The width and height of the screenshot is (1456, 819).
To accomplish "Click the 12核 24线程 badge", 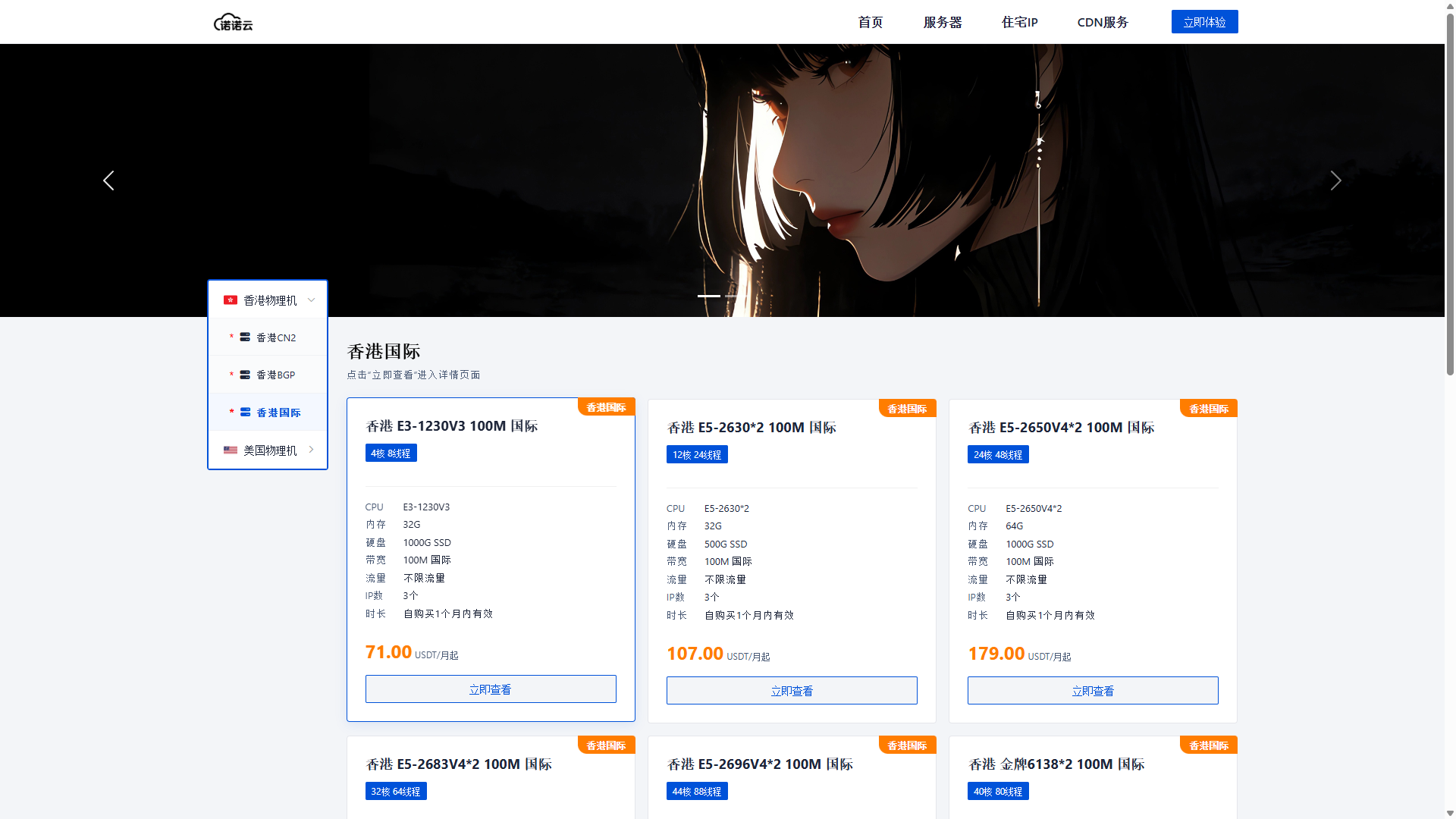I will pos(697,454).
